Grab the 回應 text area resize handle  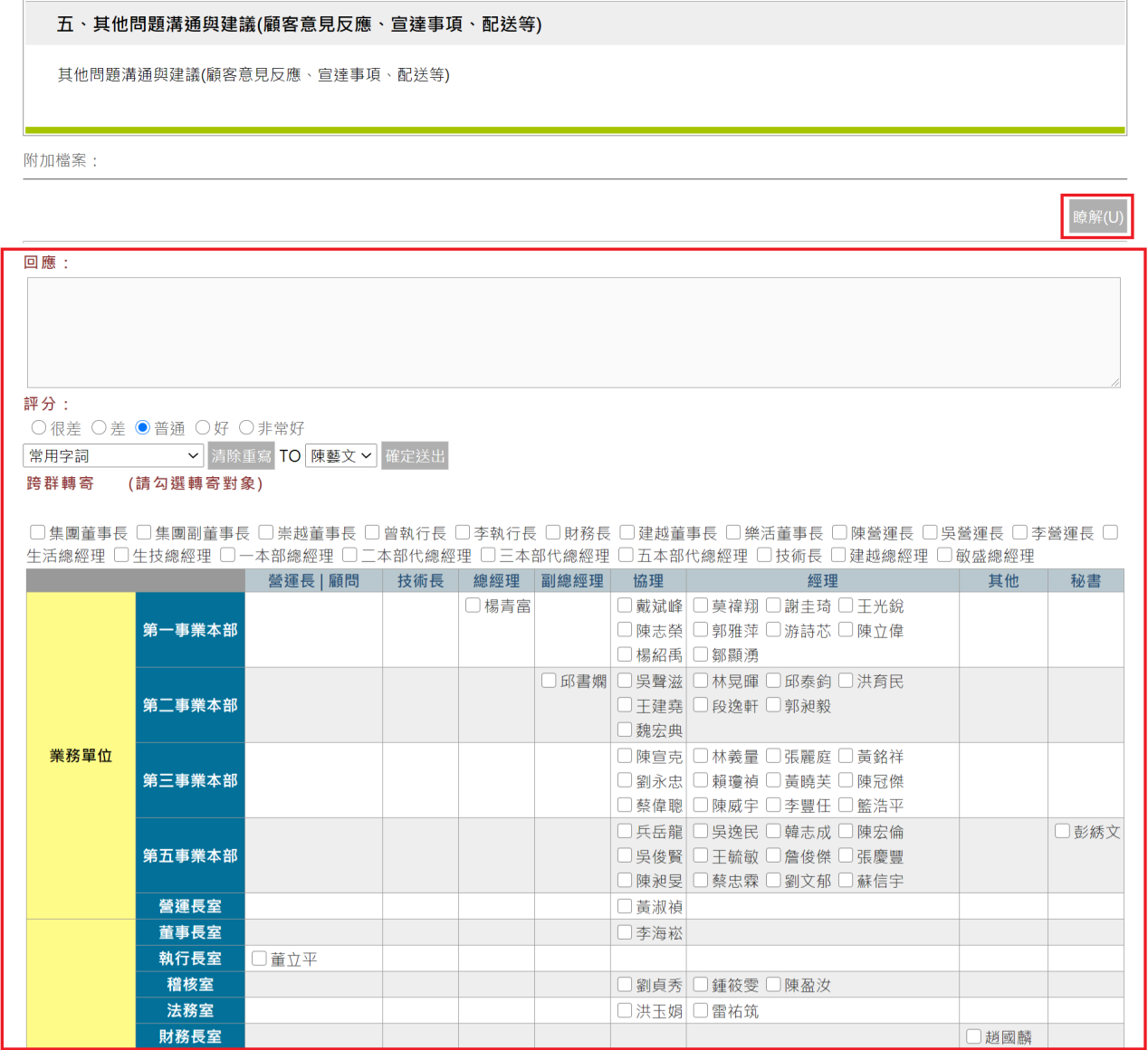[1115, 382]
